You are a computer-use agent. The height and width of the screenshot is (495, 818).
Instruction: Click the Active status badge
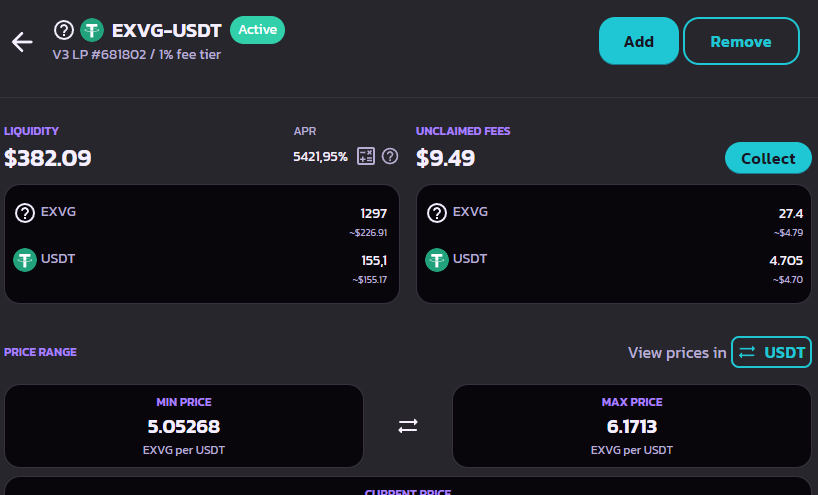pyautogui.click(x=257, y=30)
